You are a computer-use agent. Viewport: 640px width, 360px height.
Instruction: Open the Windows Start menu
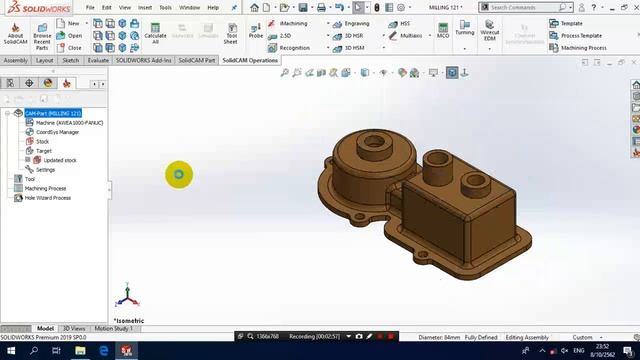(11, 351)
